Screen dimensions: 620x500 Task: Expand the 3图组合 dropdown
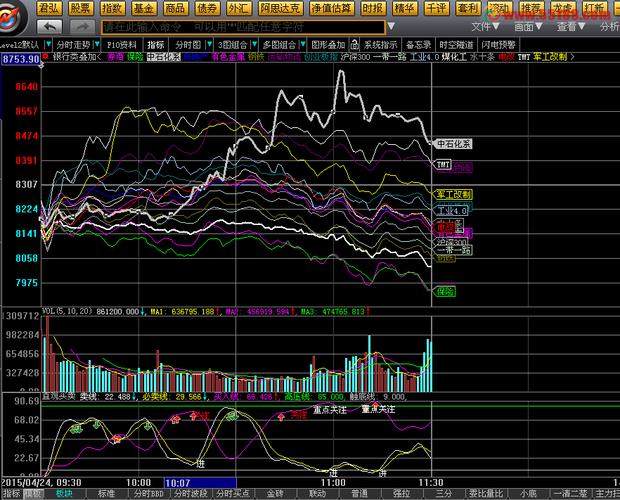[x=235, y=45]
